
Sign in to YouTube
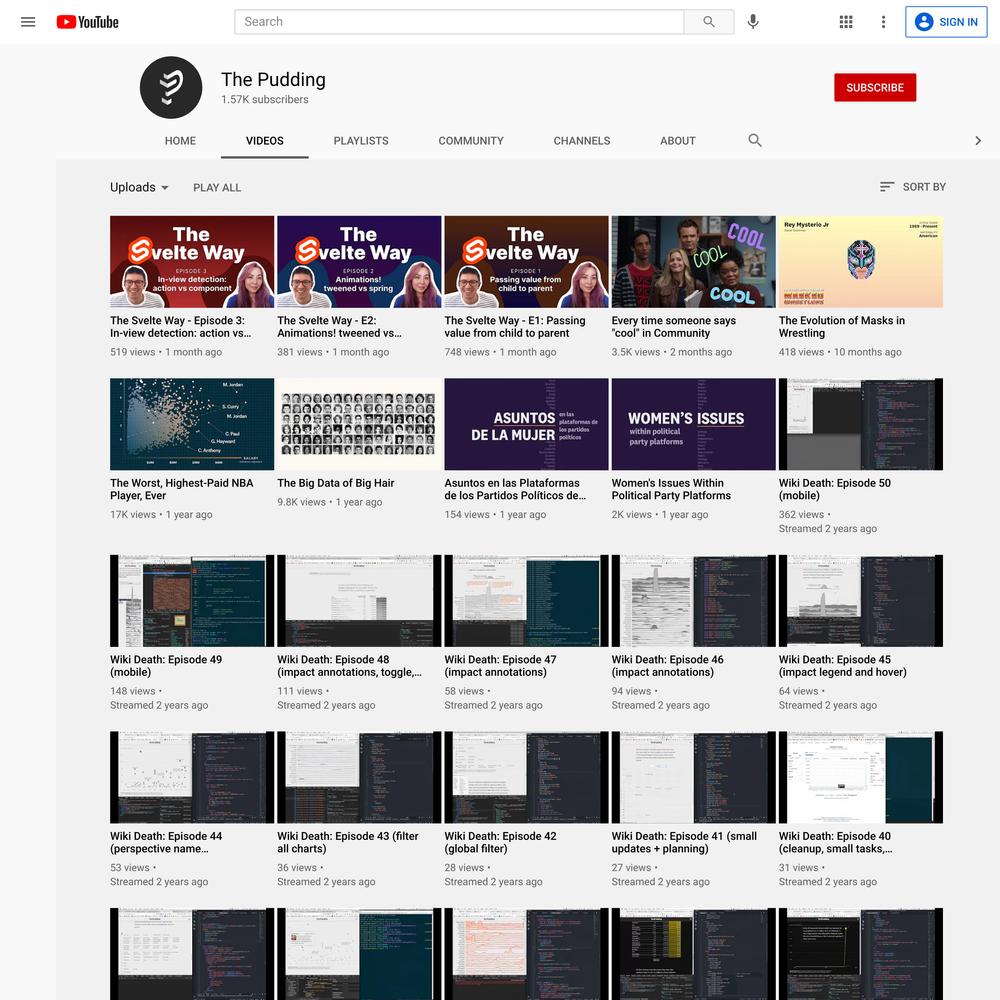click(946, 22)
